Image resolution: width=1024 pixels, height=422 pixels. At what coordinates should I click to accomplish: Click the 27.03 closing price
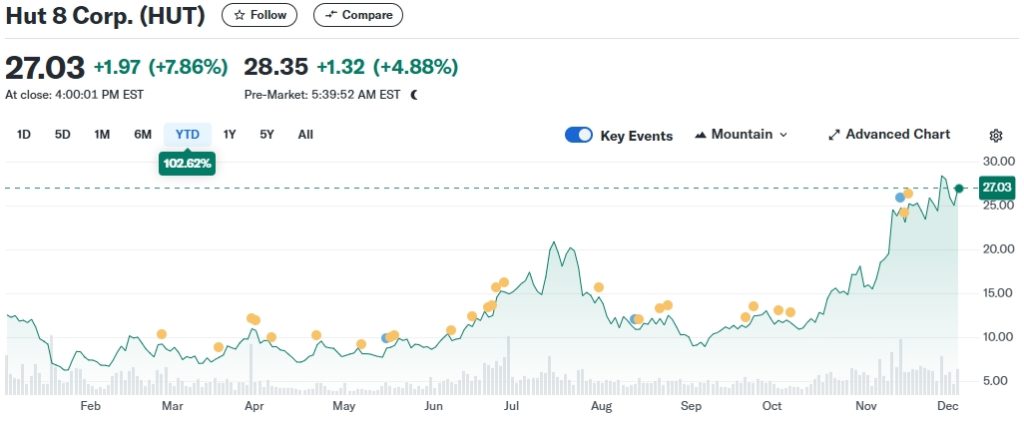tap(45, 67)
